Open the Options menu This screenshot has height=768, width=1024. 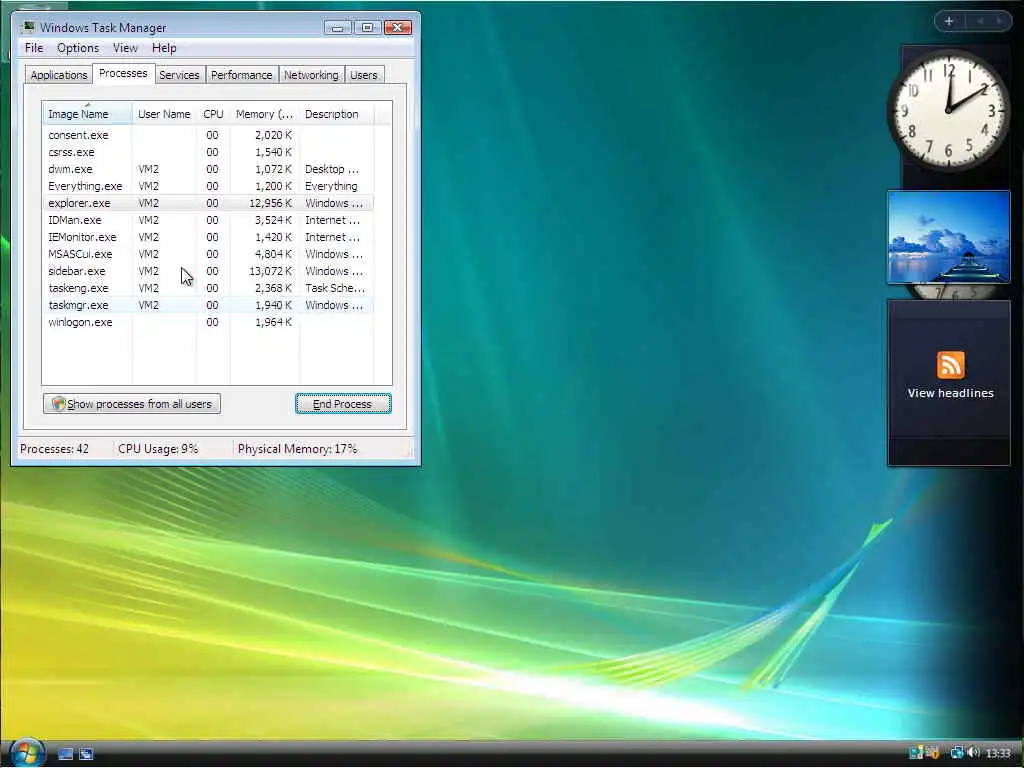78,48
